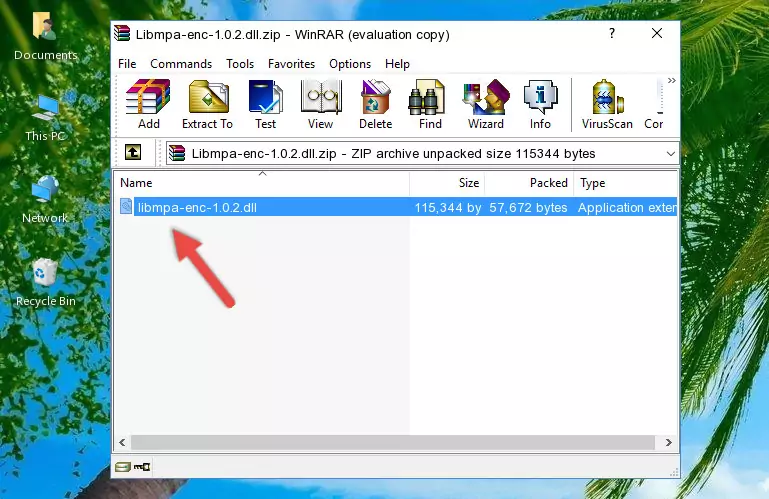This screenshot has width=769, height=499.
Task: Sort by Packed column header
Action: pyautogui.click(x=529, y=183)
